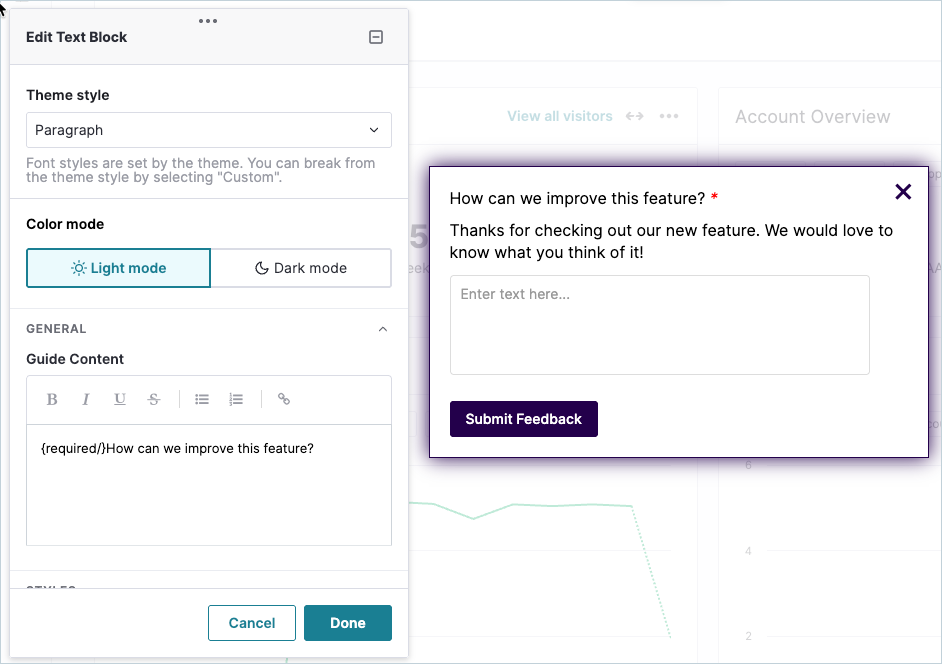Click the Cancel button
The image size is (942, 664).
(x=252, y=623)
